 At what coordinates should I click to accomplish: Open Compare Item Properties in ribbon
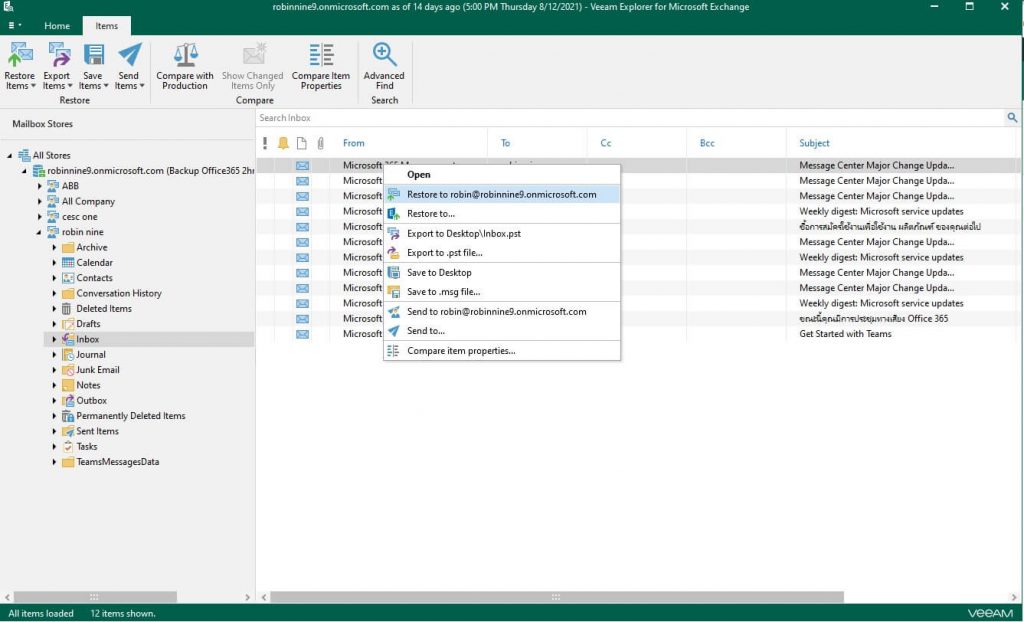coord(321,66)
